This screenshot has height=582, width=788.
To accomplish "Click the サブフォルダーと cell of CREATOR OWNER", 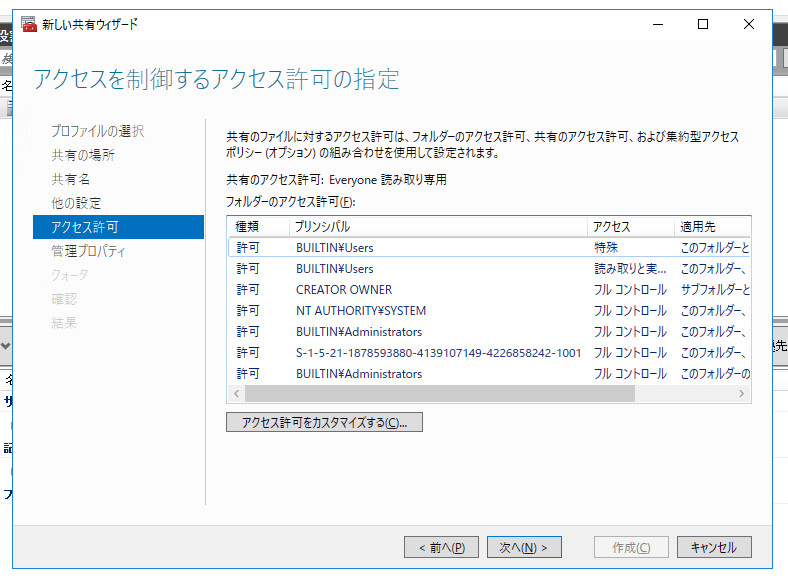I will [715, 290].
